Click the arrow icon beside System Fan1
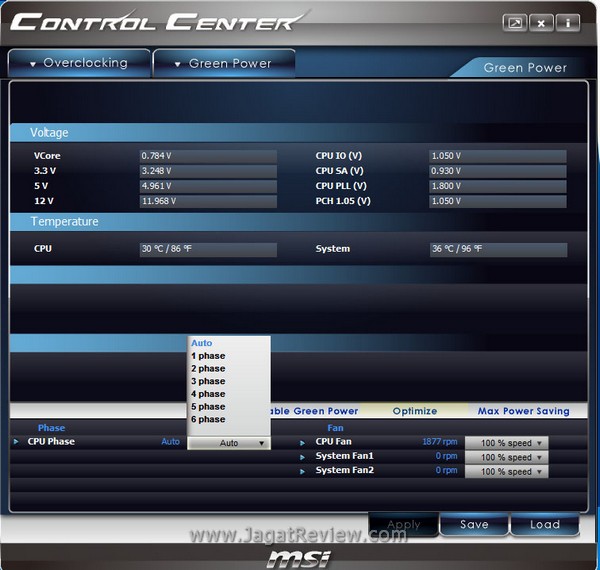The width and height of the screenshot is (600, 570). [x=304, y=456]
